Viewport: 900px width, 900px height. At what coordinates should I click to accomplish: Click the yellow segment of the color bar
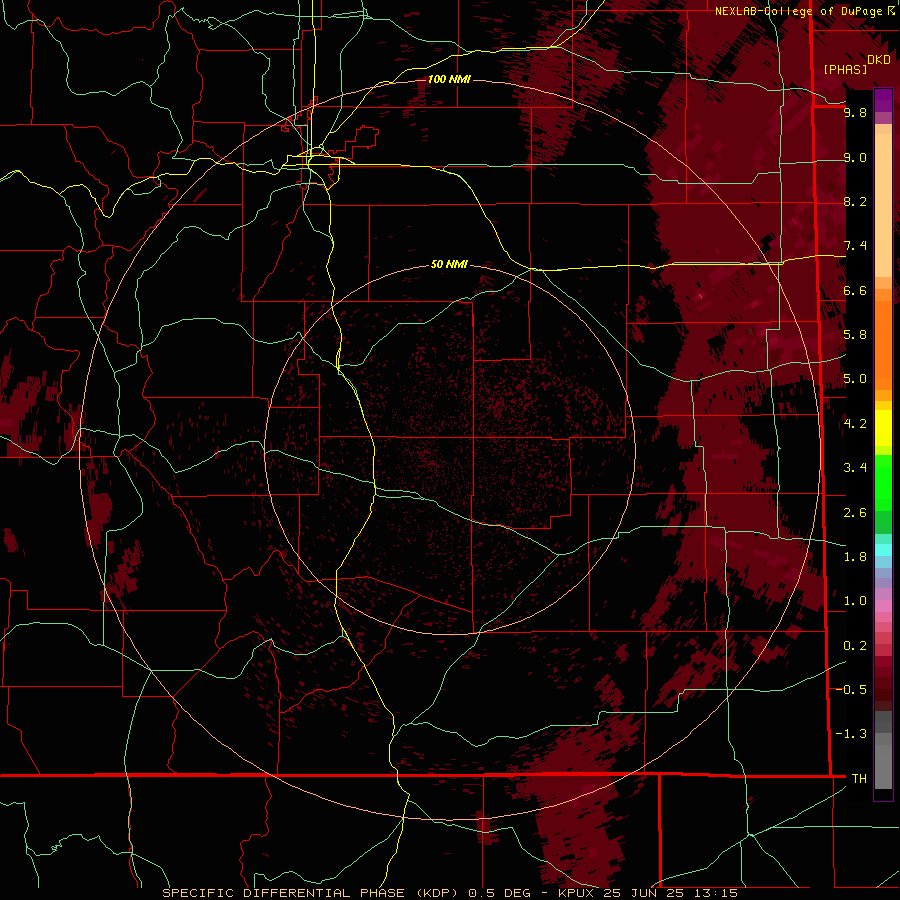point(883,428)
